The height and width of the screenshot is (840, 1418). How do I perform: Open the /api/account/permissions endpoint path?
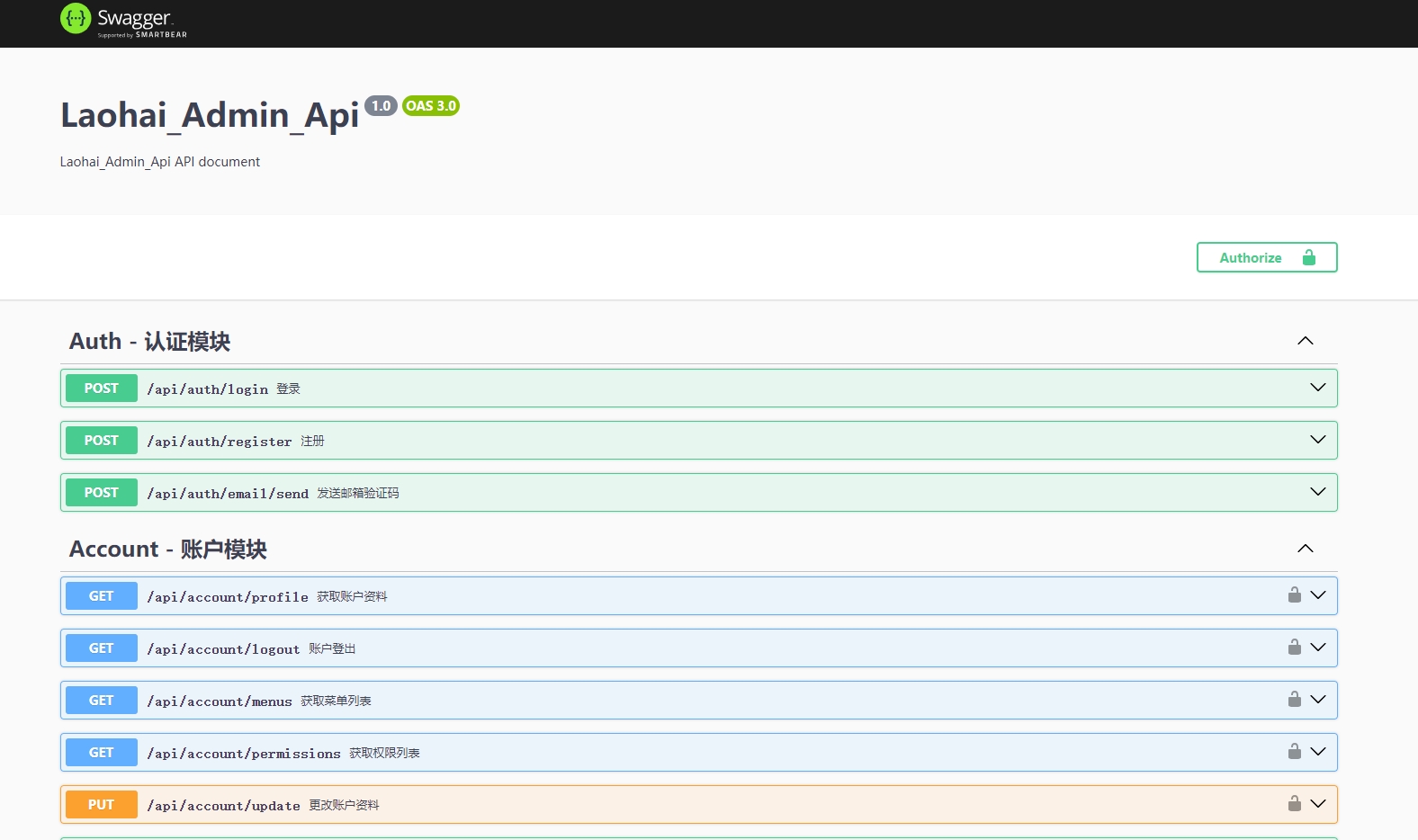tap(244, 754)
